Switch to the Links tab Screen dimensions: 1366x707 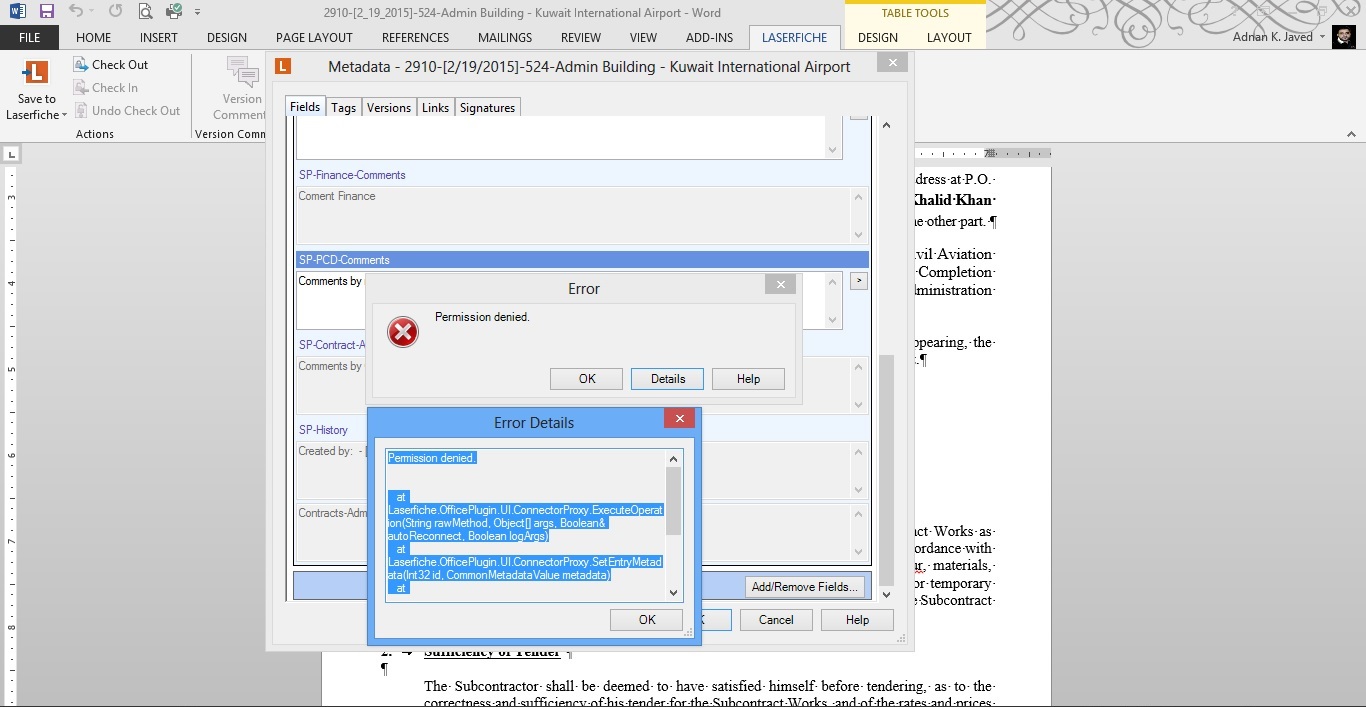click(x=435, y=107)
